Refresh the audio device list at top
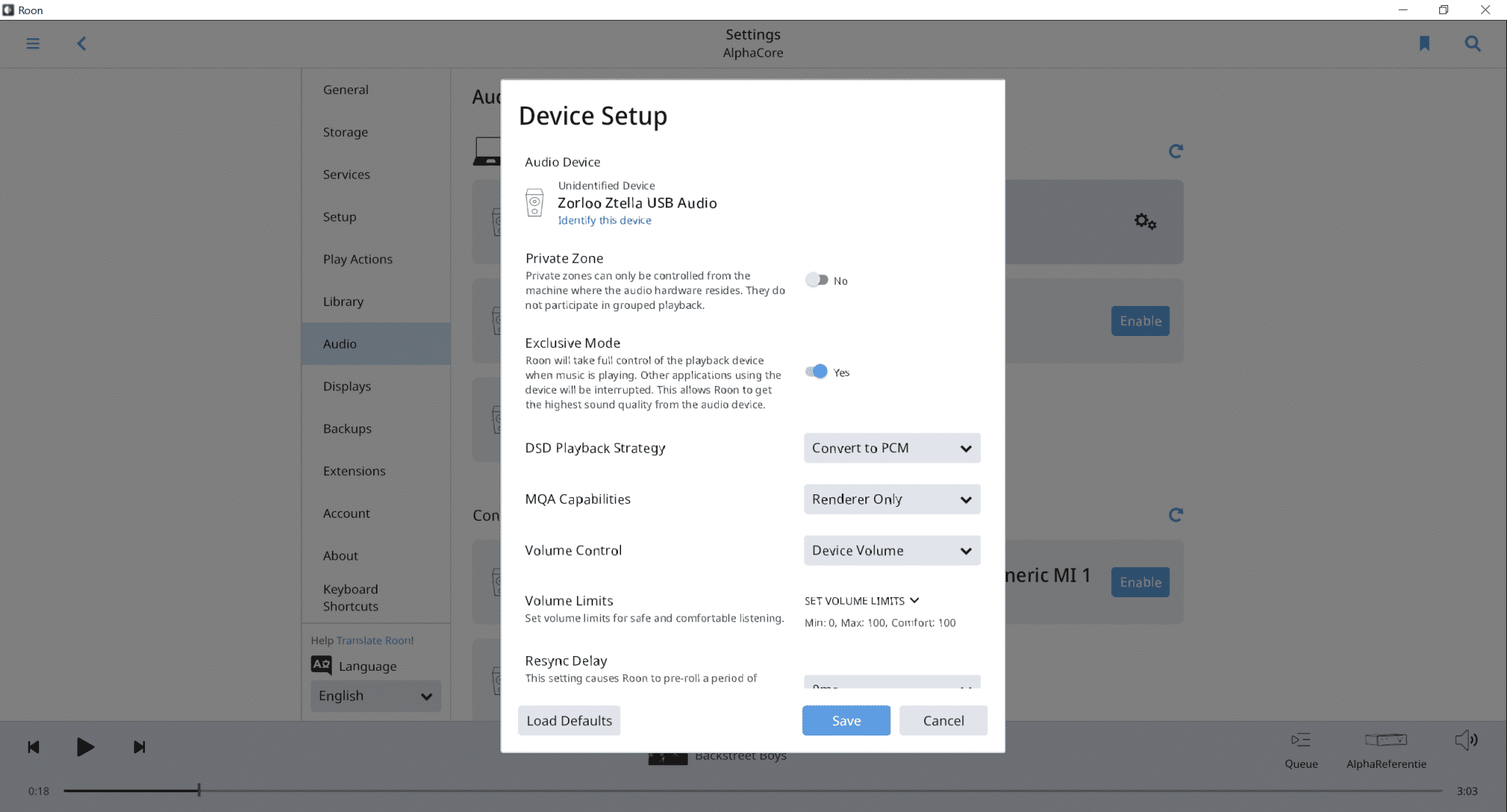1507x812 pixels. click(x=1176, y=151)
